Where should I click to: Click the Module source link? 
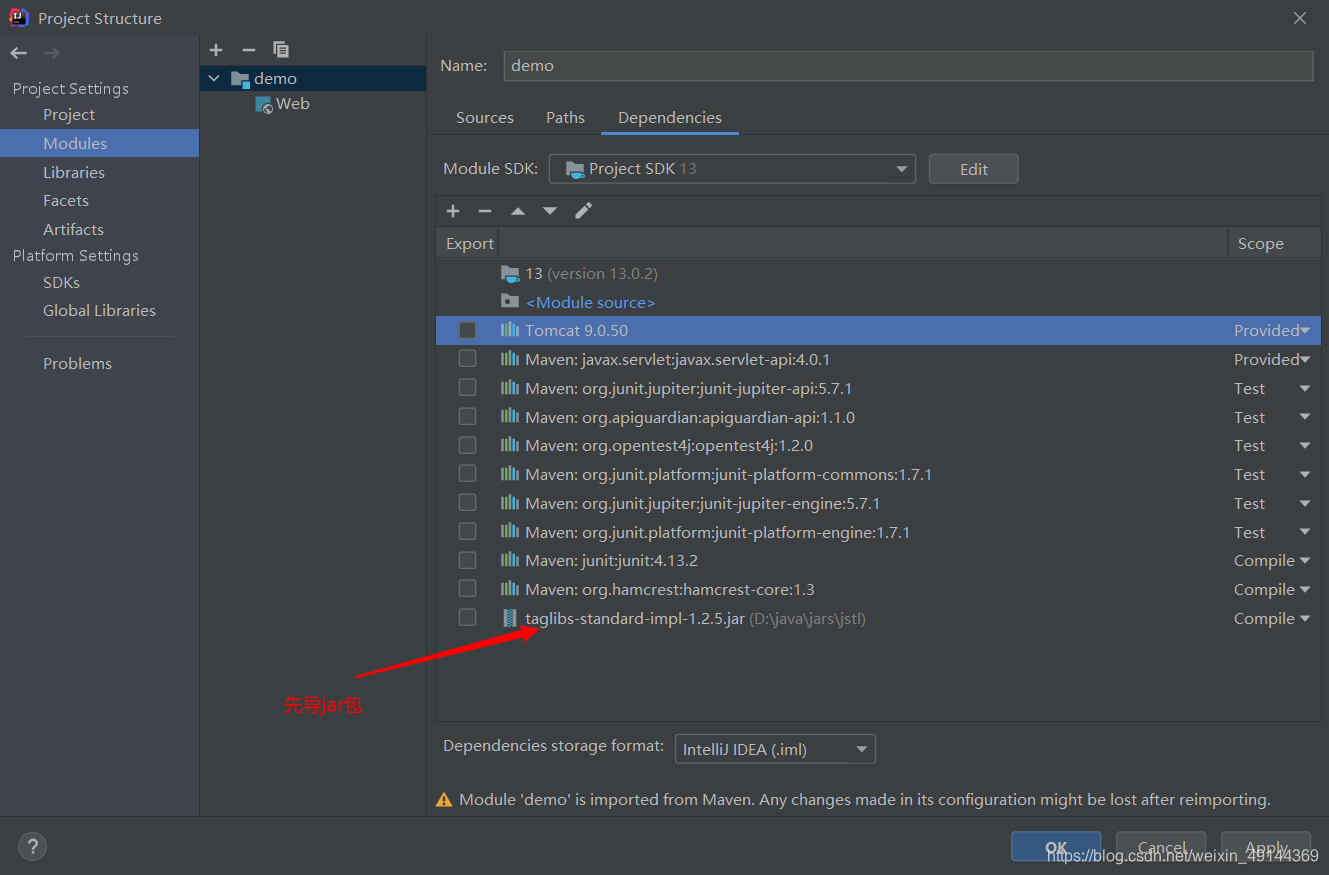click(x=590, y=302)
